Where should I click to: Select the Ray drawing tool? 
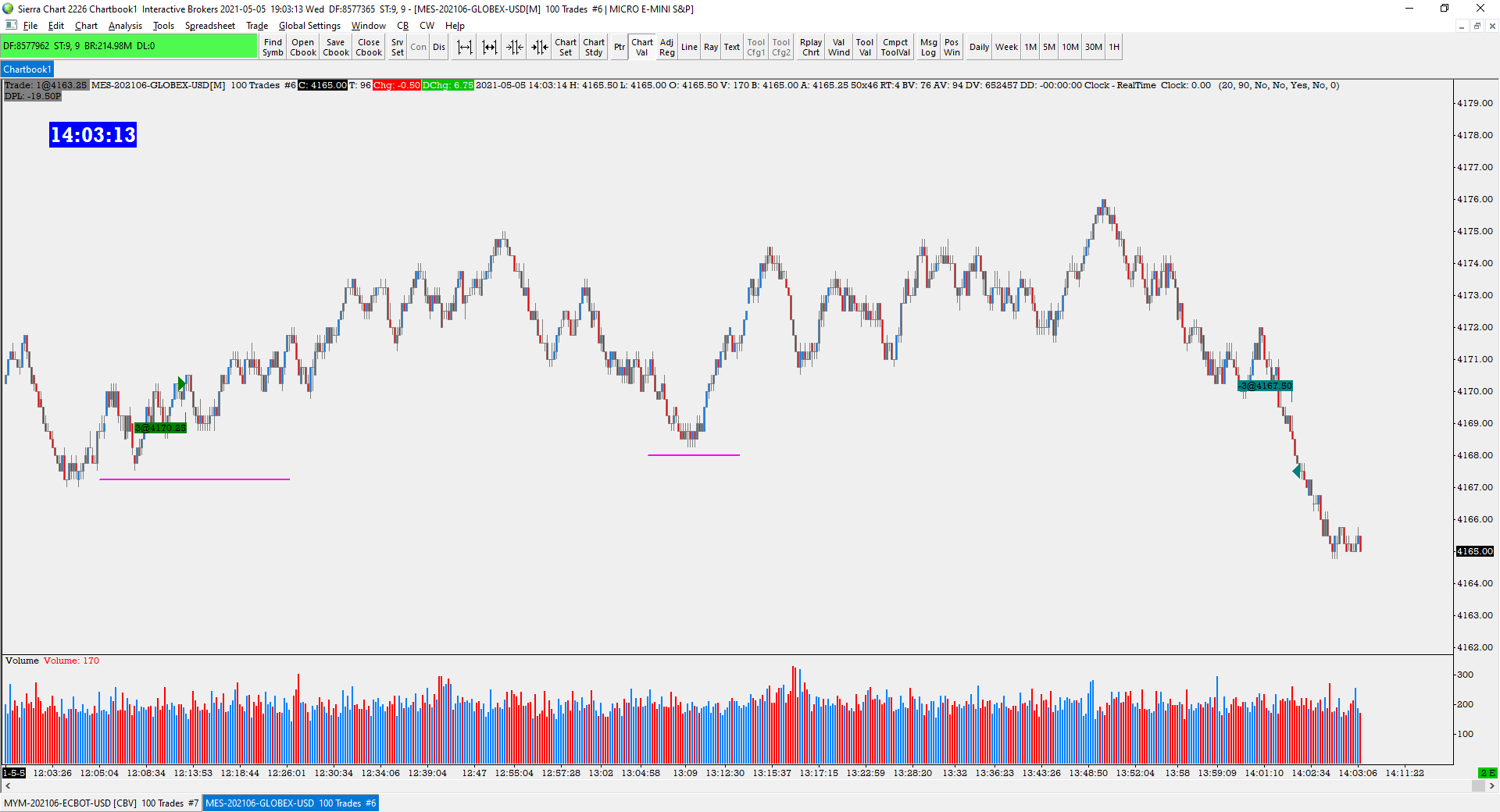pyautogui.click(x=711, y=47)
